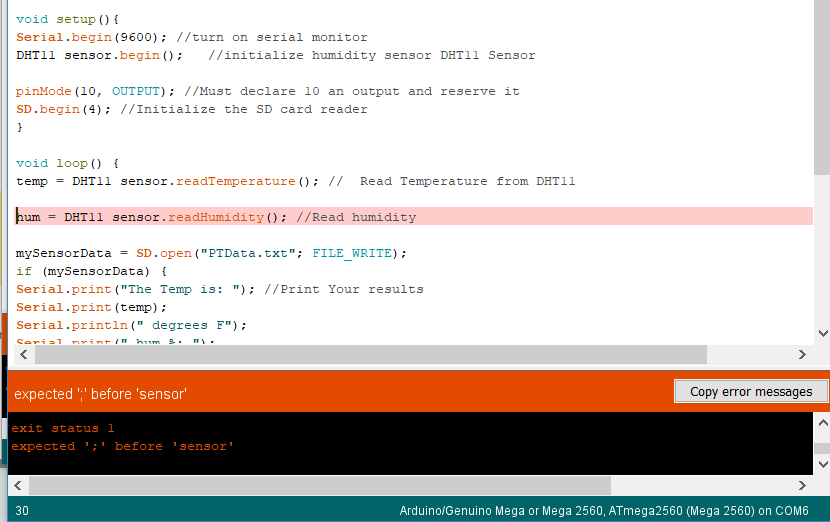Image resolution: width=830 pixels, height=522 pixels.
Task: Click the console horizontal scrollbar right arrow
Action: 802,485
